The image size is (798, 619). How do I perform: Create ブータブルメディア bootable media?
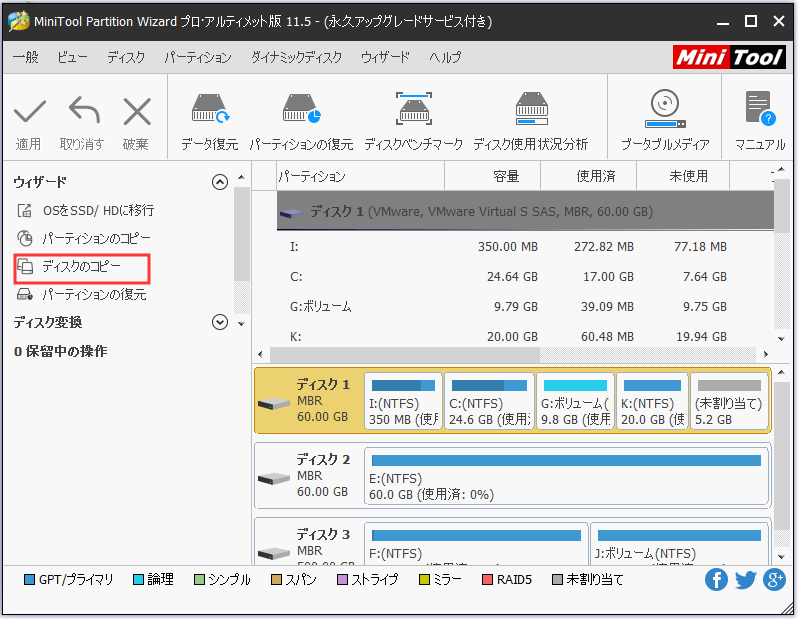click(x=665, y=109)
